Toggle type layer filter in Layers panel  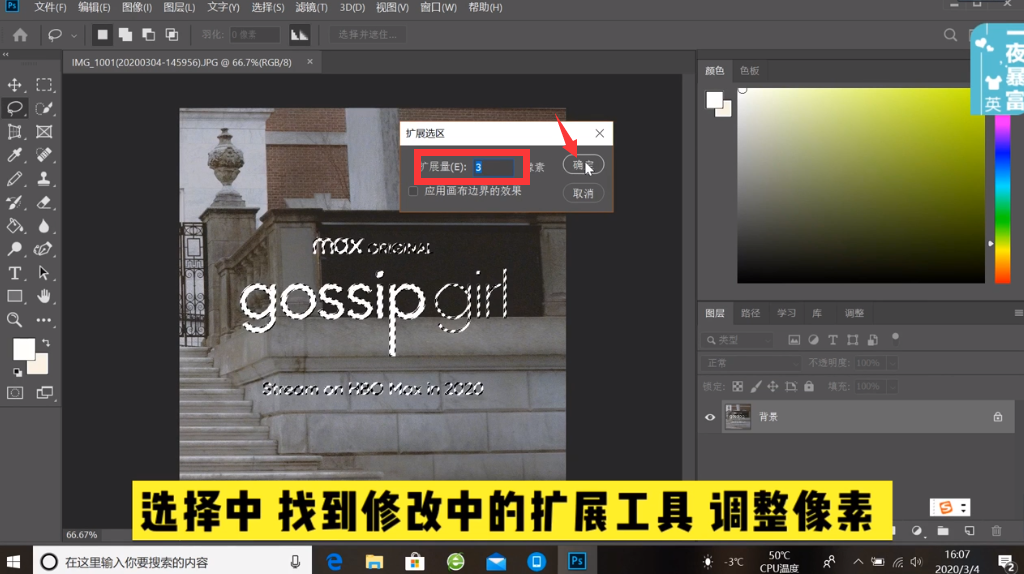click(833, 340)
